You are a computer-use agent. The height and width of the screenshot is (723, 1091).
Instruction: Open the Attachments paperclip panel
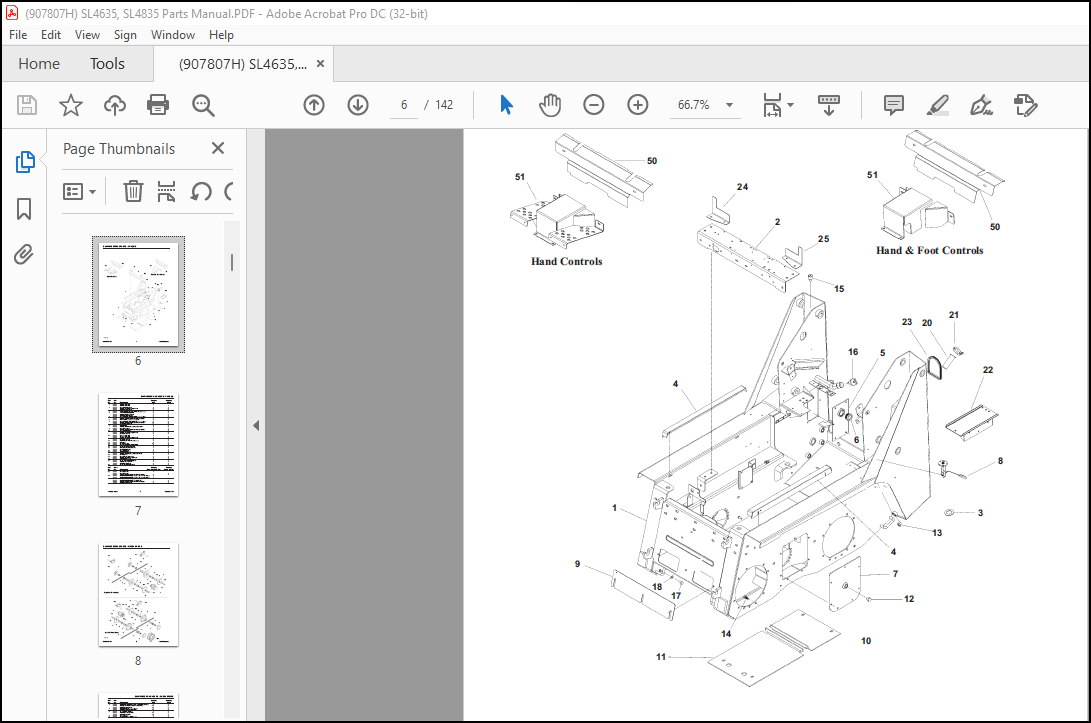pyautogui.click(x=24, y=255)
